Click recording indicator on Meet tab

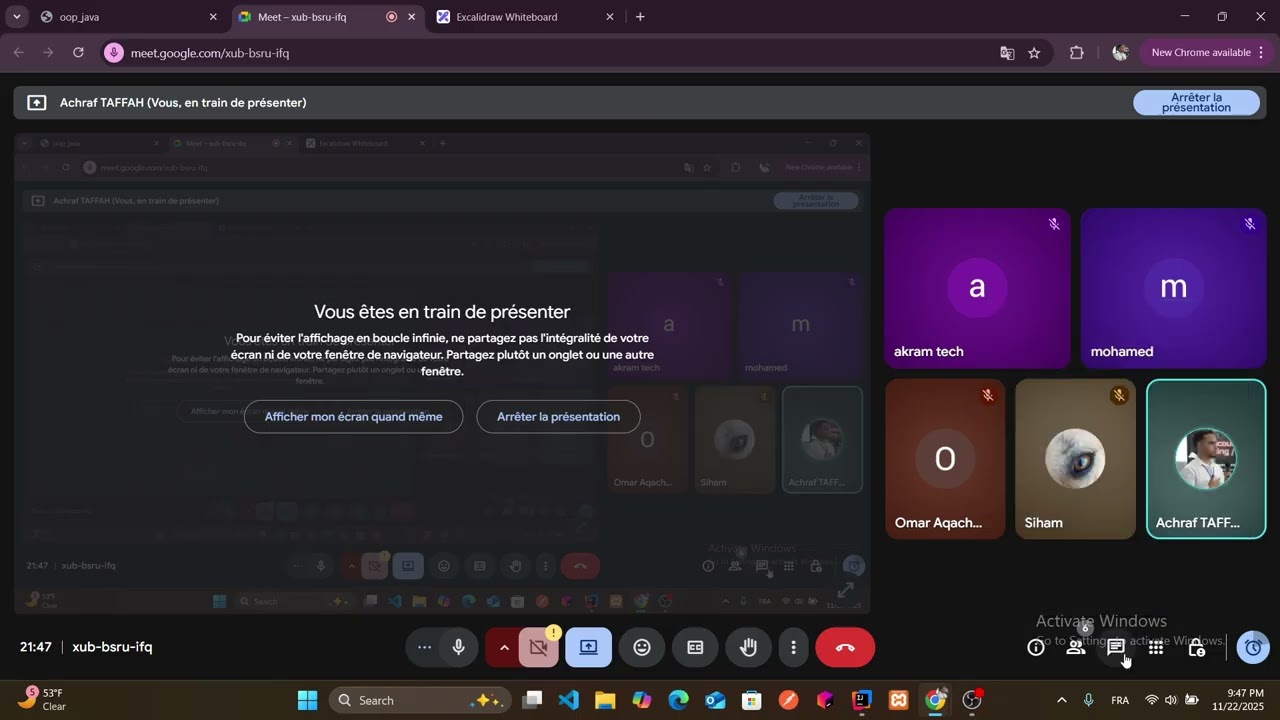point(391,17)
